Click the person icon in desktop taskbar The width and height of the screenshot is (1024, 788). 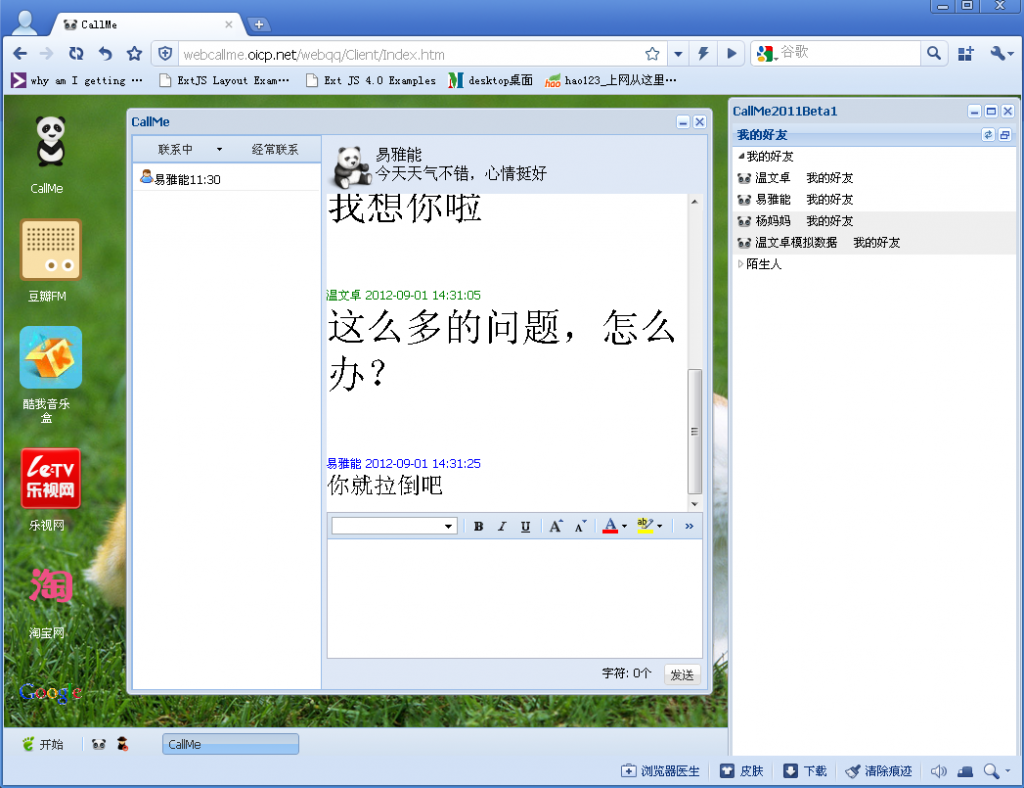(122, 744)
